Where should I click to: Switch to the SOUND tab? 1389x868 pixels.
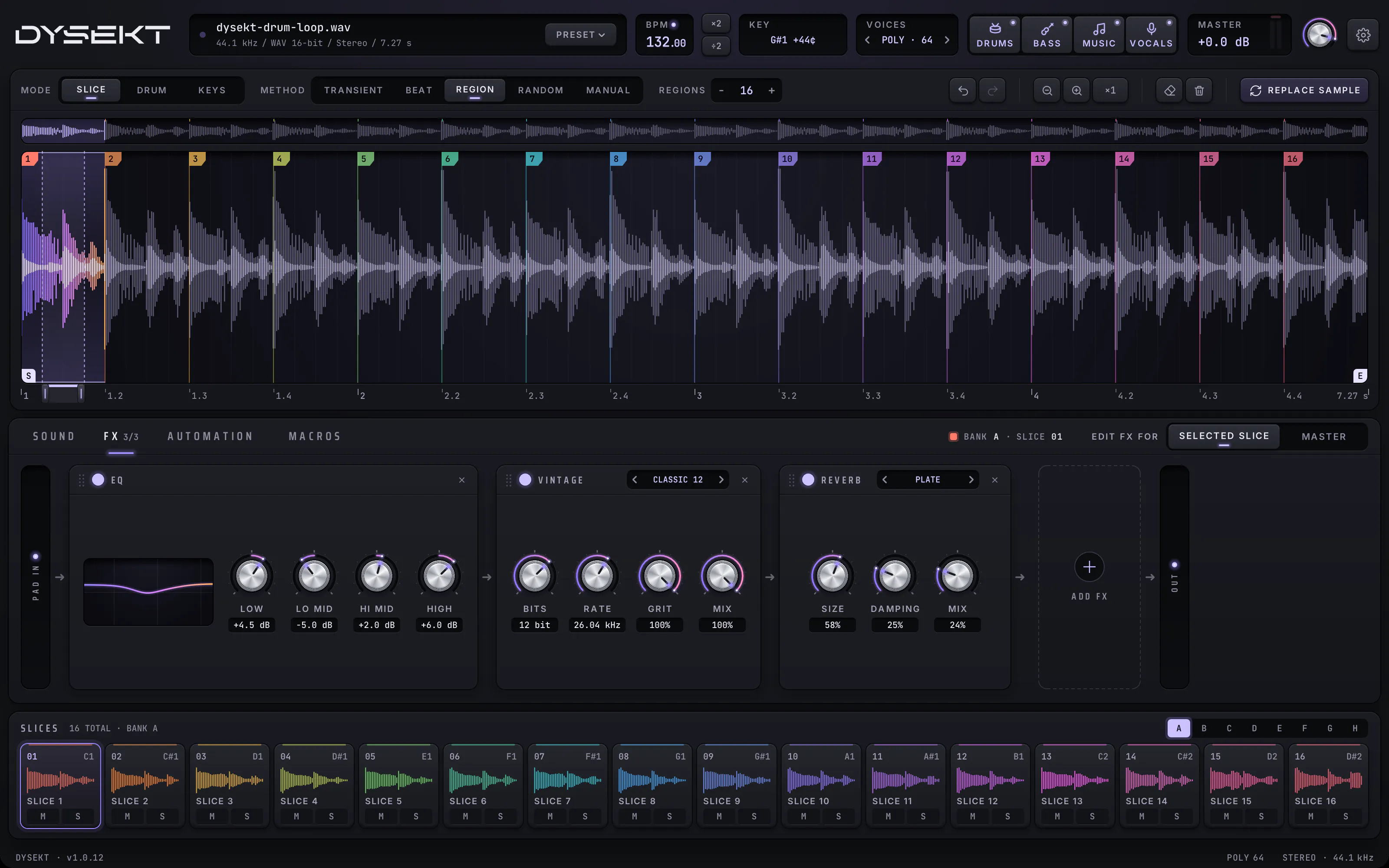point(53,436)
